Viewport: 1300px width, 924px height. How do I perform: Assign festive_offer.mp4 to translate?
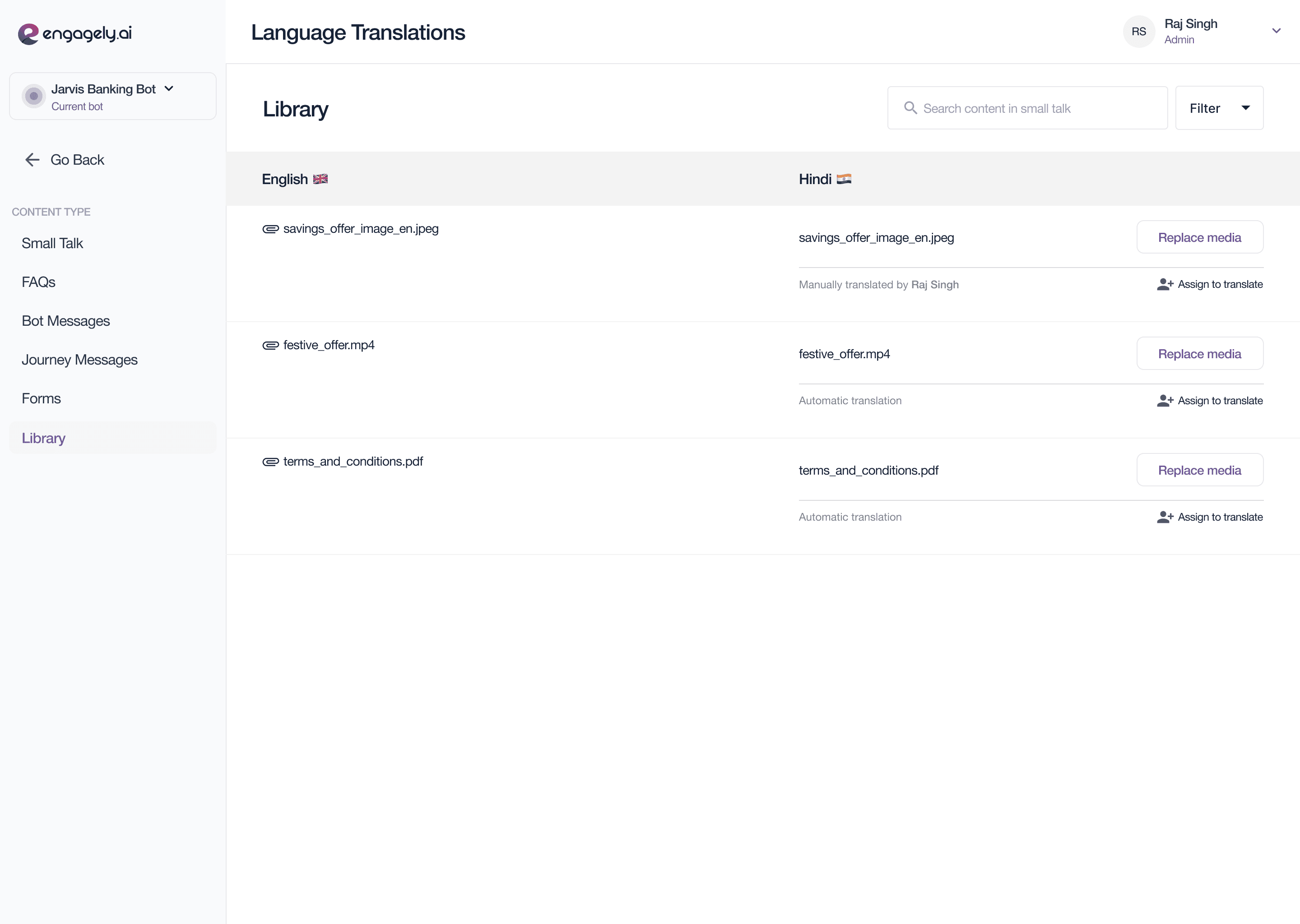click(1210, 401)
